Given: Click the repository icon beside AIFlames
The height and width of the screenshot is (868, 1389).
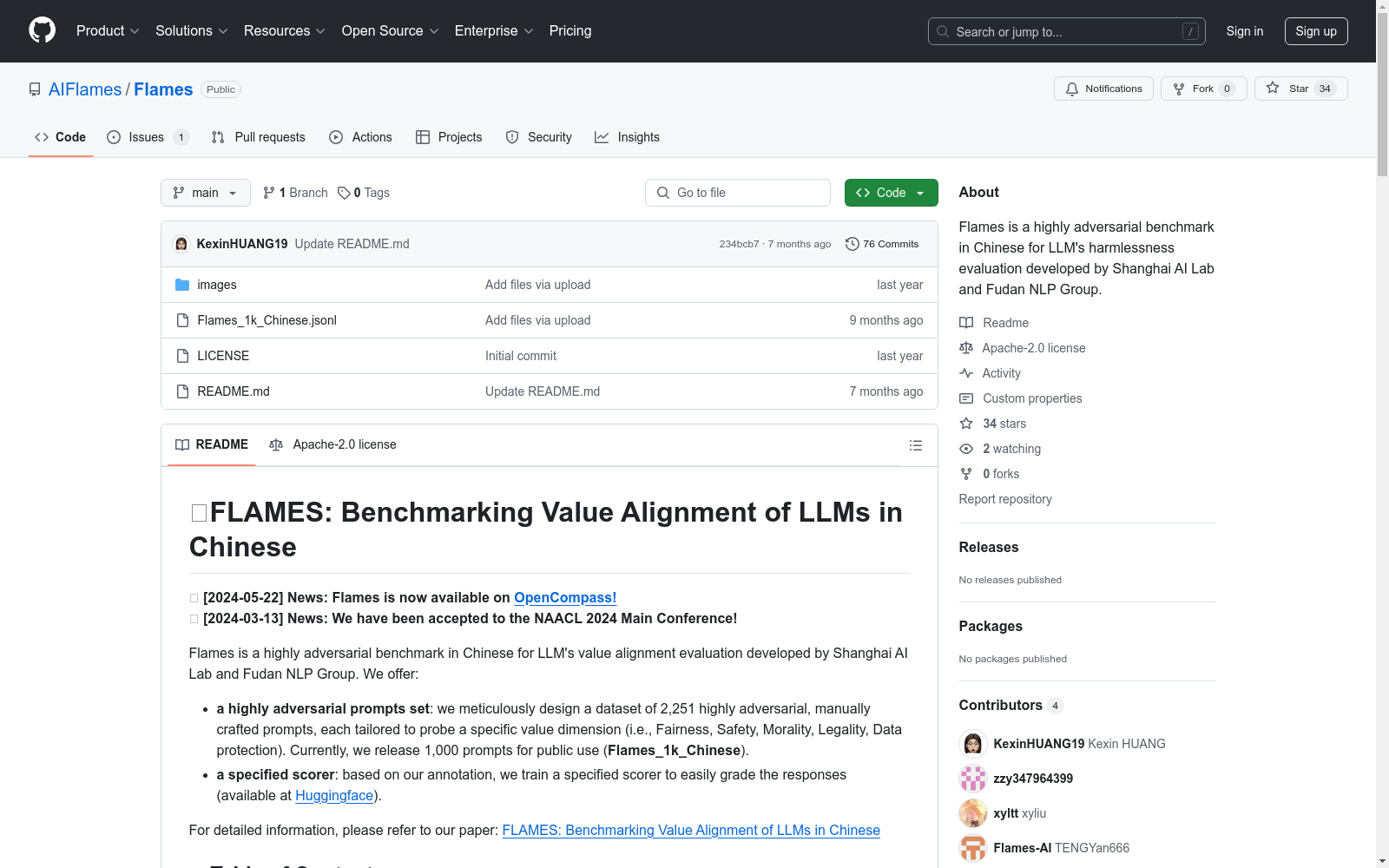Looking at the screenshot, I should 35,89.
